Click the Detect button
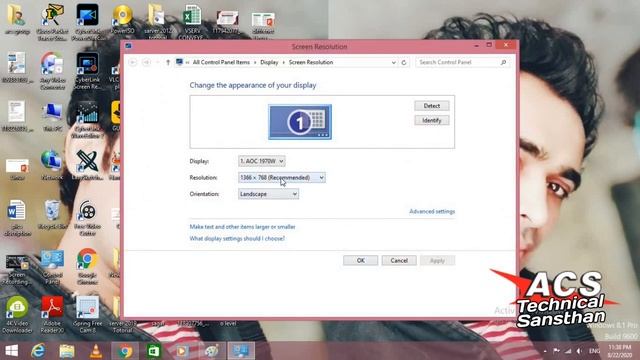Image resolution: width=640 pixels, height=360 pixels. 431,106
